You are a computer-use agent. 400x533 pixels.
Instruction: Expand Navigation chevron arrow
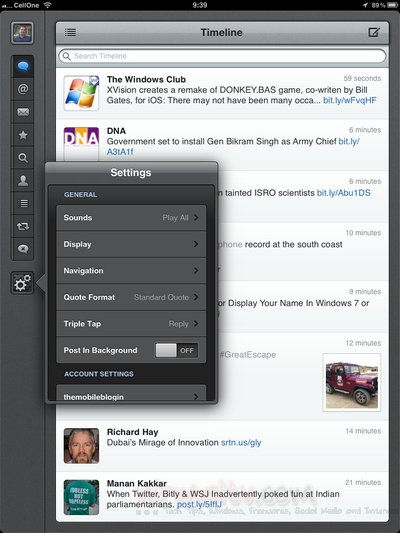[x=196, y=271]
